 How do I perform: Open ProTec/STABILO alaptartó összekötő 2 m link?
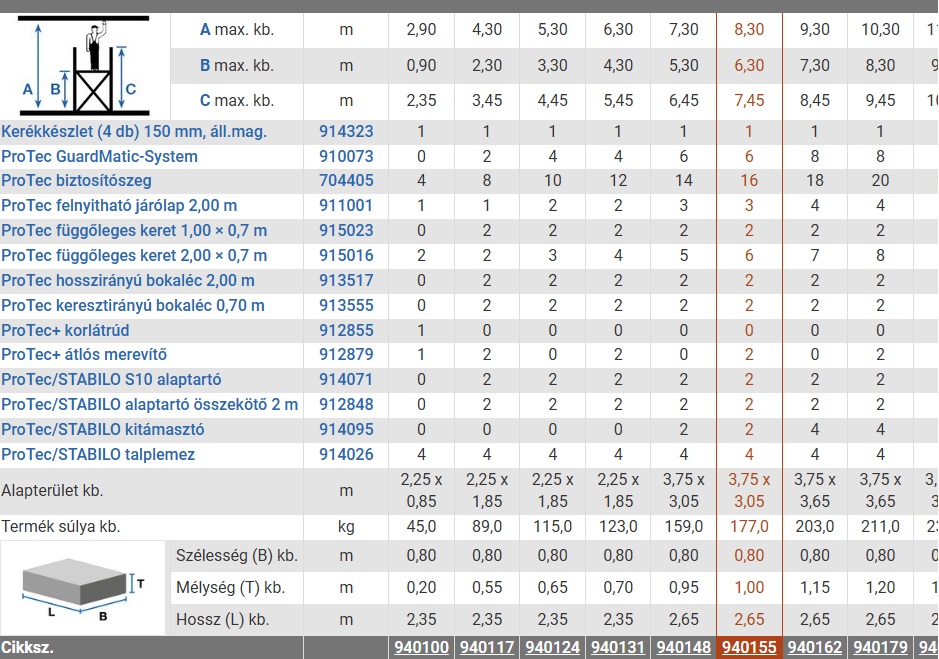150,404
